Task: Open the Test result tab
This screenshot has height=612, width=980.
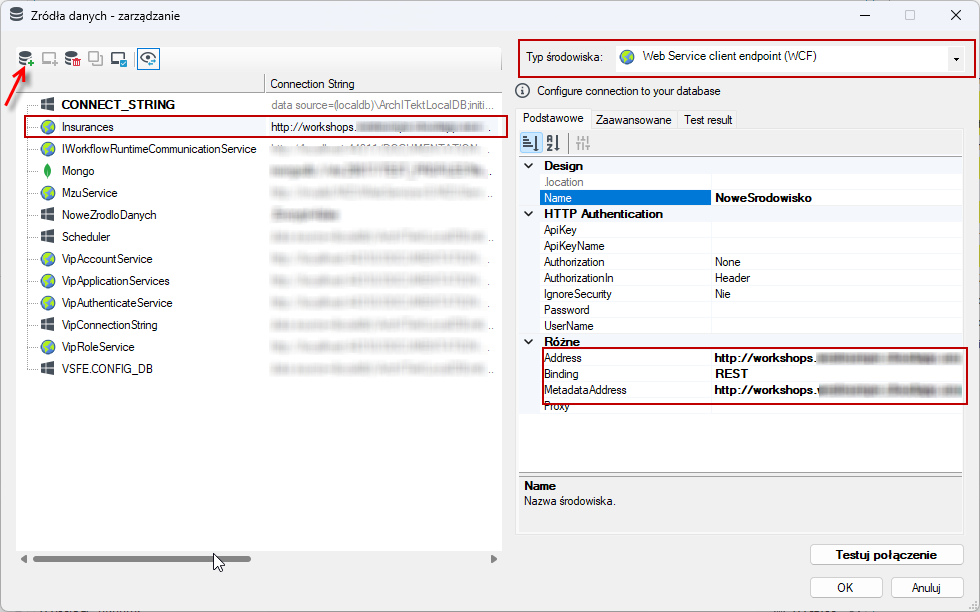Action: (708, 119)
